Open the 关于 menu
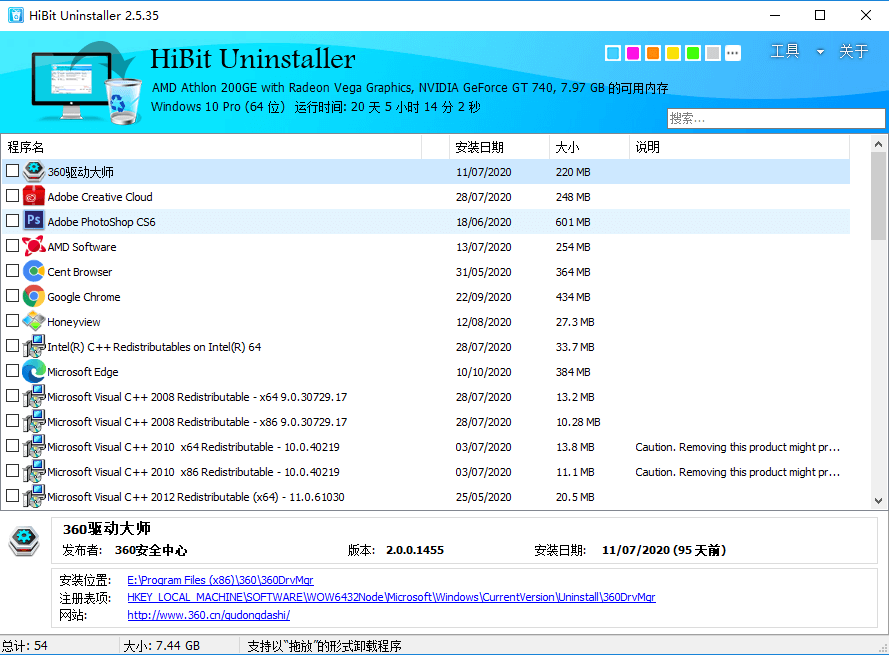Image resolution: width=889 pixels, height=655 pixels. (853, 51)
